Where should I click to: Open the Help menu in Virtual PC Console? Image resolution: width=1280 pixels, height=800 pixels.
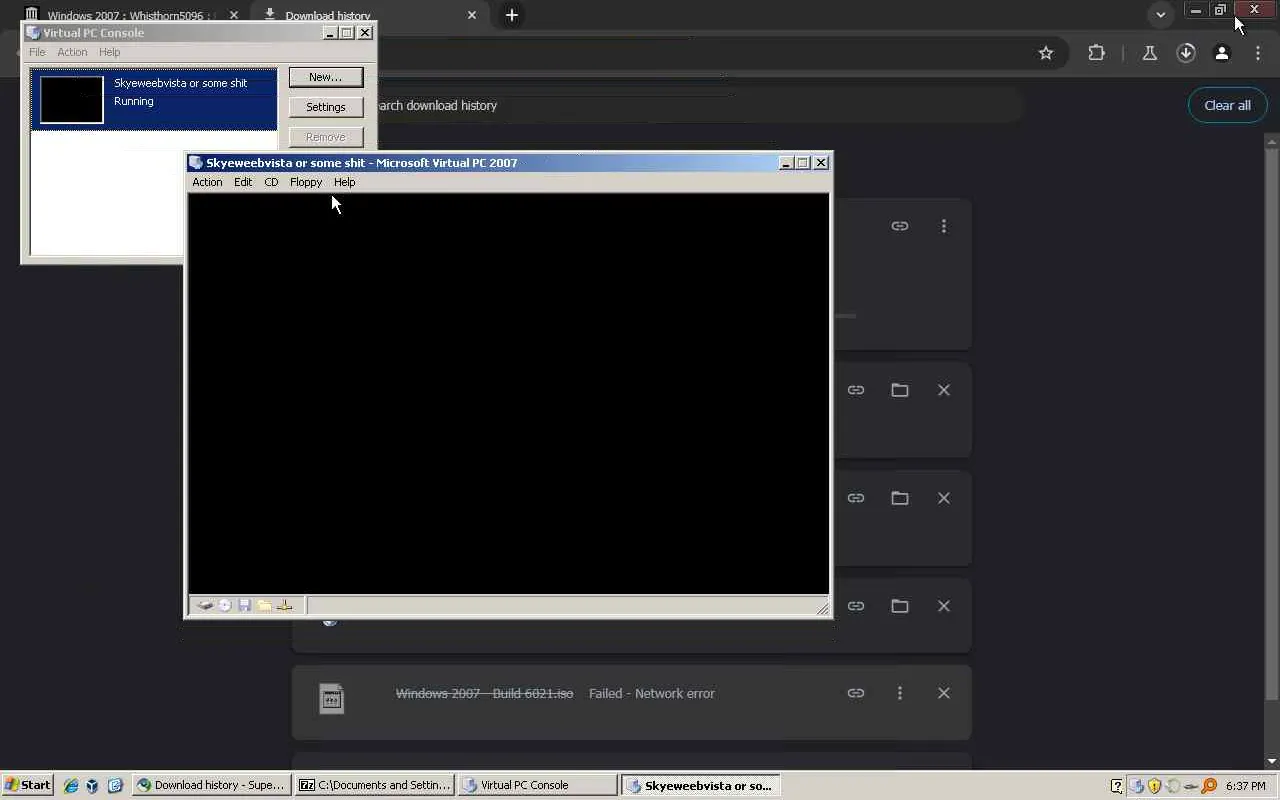110,52
